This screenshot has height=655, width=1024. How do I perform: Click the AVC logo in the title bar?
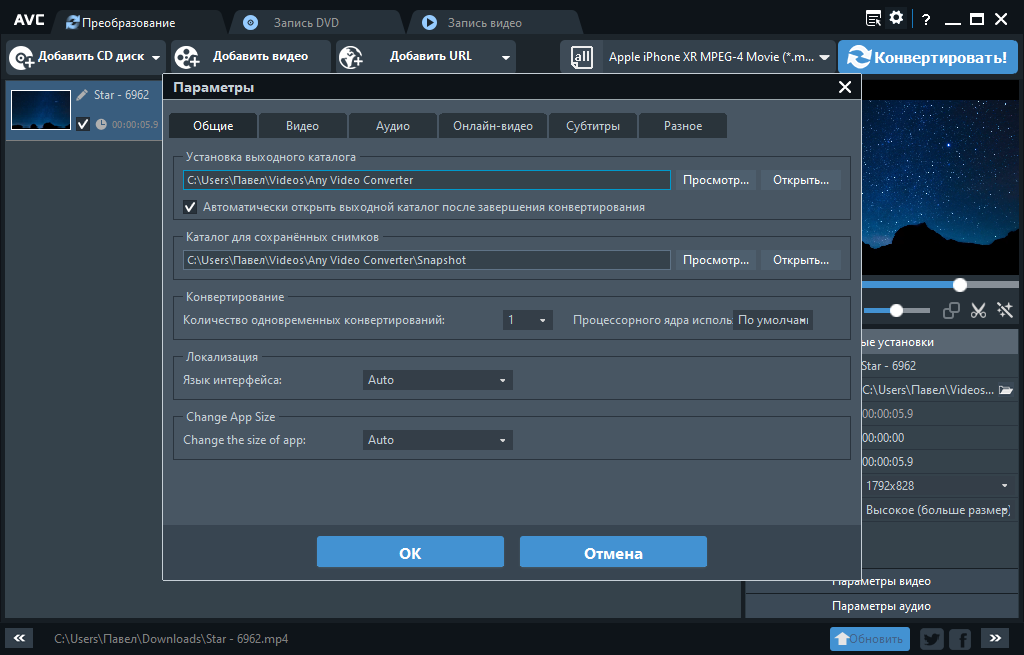coord(29,20)
